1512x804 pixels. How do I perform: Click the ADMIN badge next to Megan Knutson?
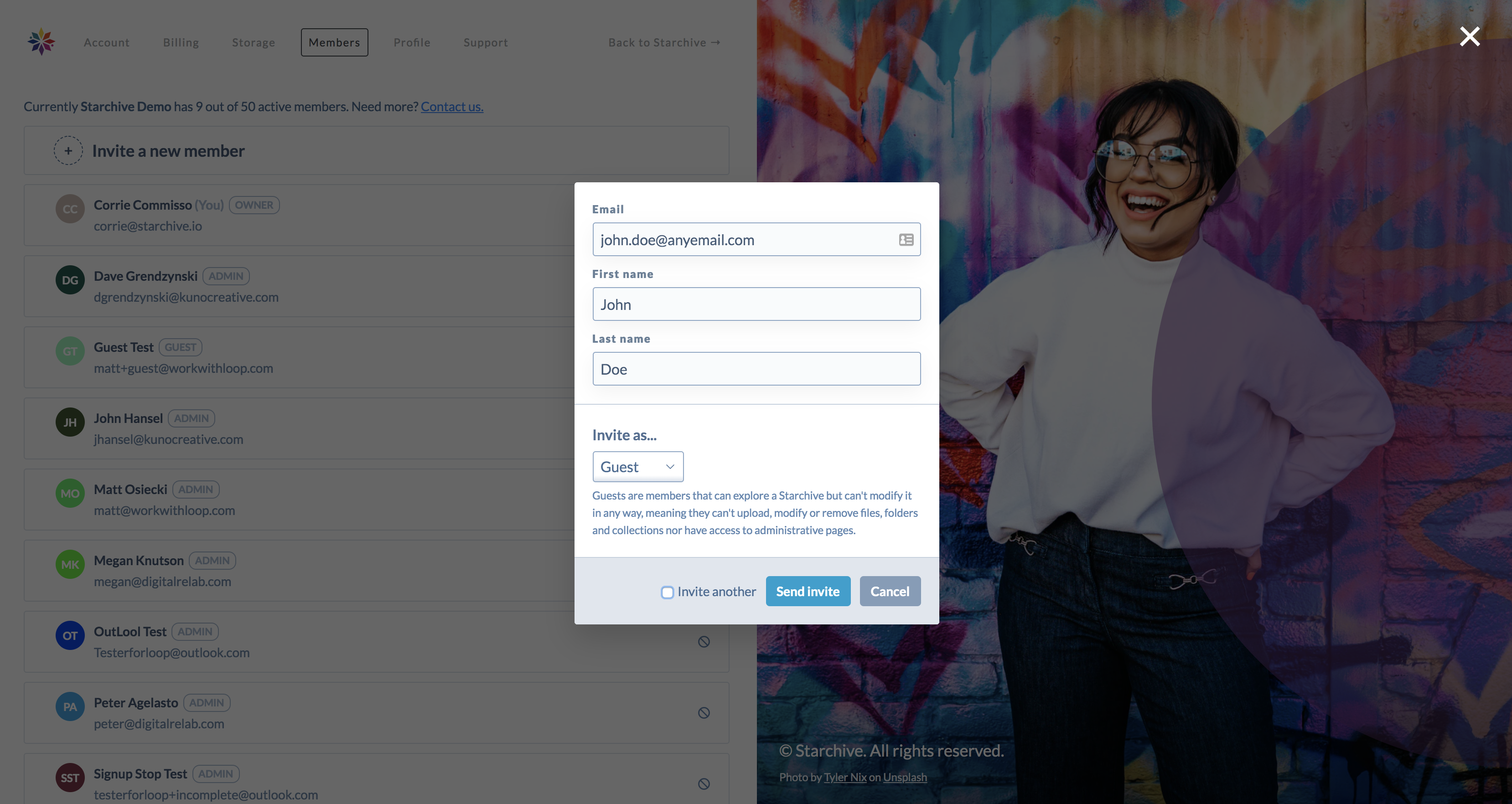tap(212, 561)
